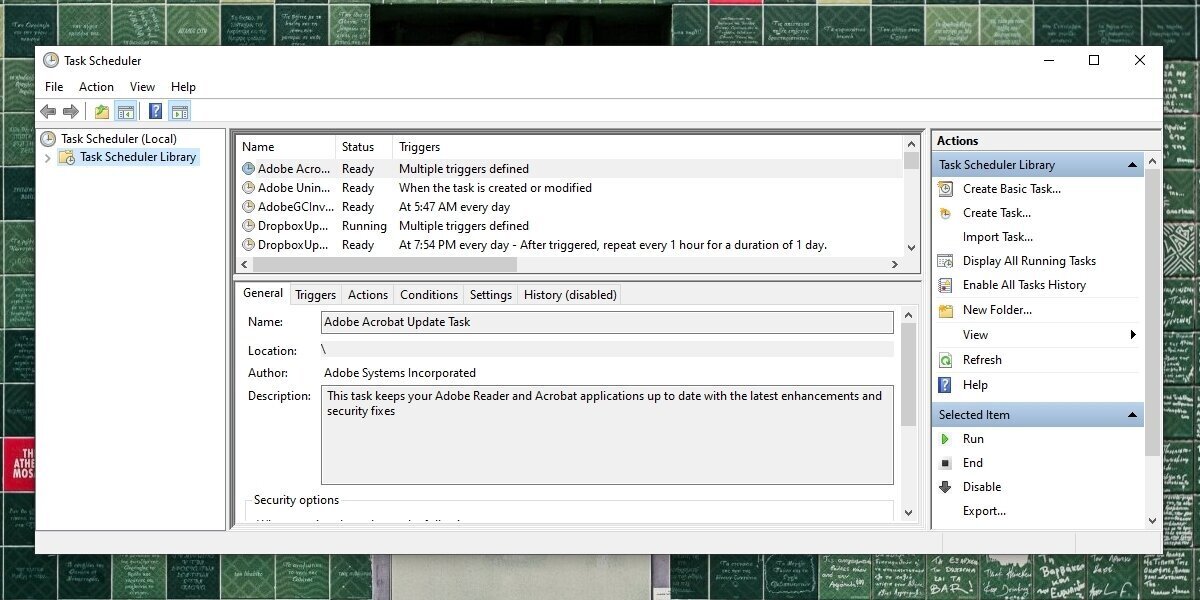The height and width of the screenshot is (600, 1200).
Task: Select the AdobeGCInv... task row
Action: [294, 207]
